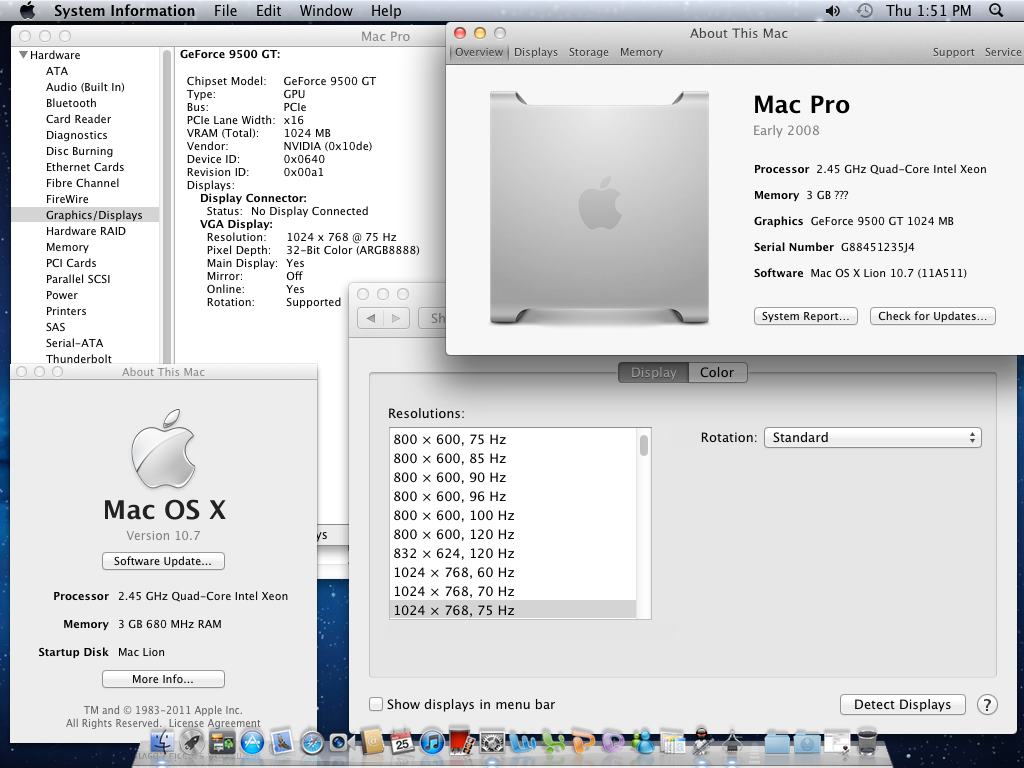Screen dimensions: 1024x768
Task: Go forward in Displays preferences window
Action: click(x=396, y=318)
